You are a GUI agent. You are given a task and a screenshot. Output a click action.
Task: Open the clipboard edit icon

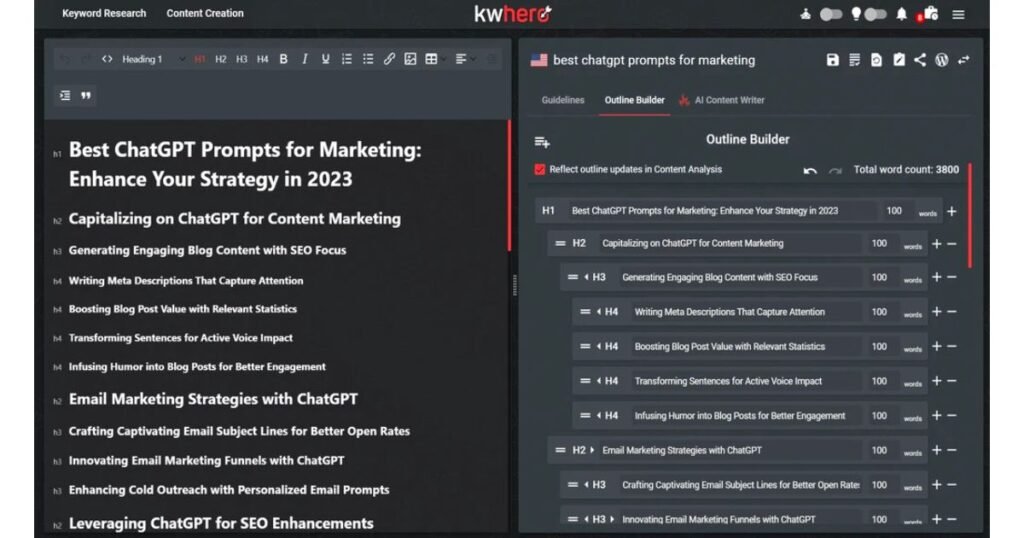(899, 60)
